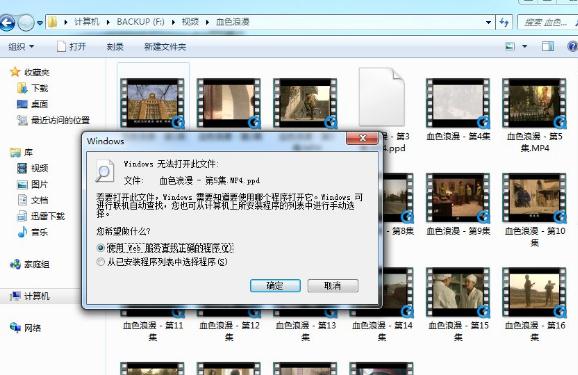Open 下载 in navigation pane
This screenshot has height=375, width=578.
click(33, 88)
